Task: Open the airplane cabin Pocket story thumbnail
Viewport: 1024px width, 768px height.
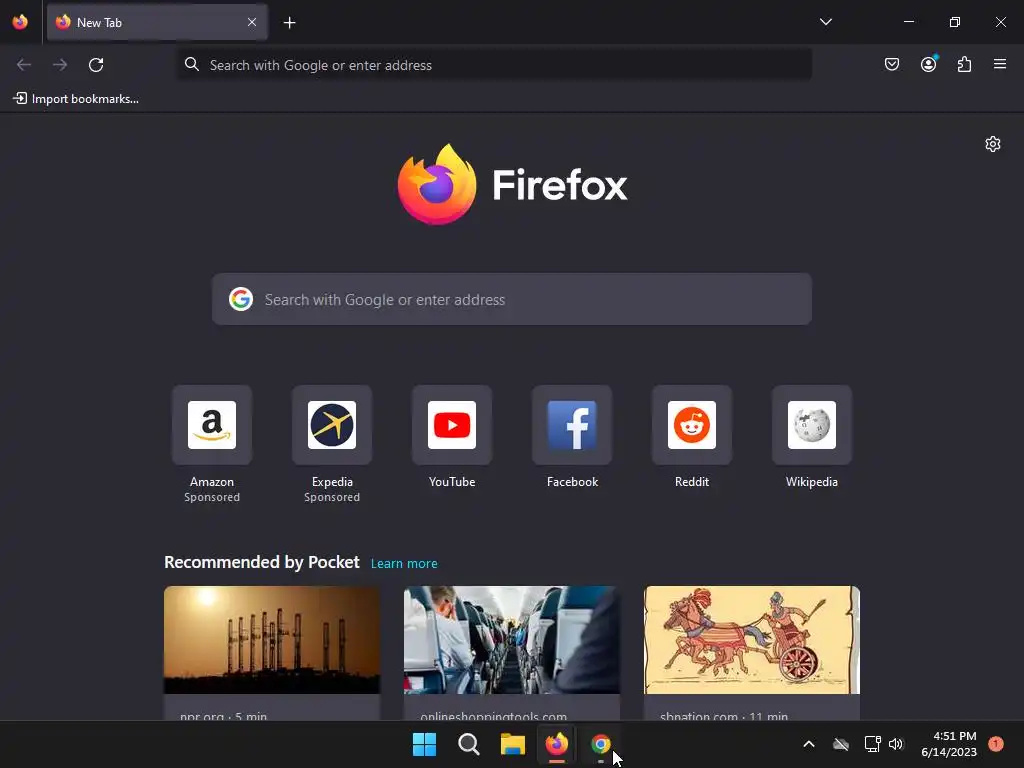Action: [512, 640]
